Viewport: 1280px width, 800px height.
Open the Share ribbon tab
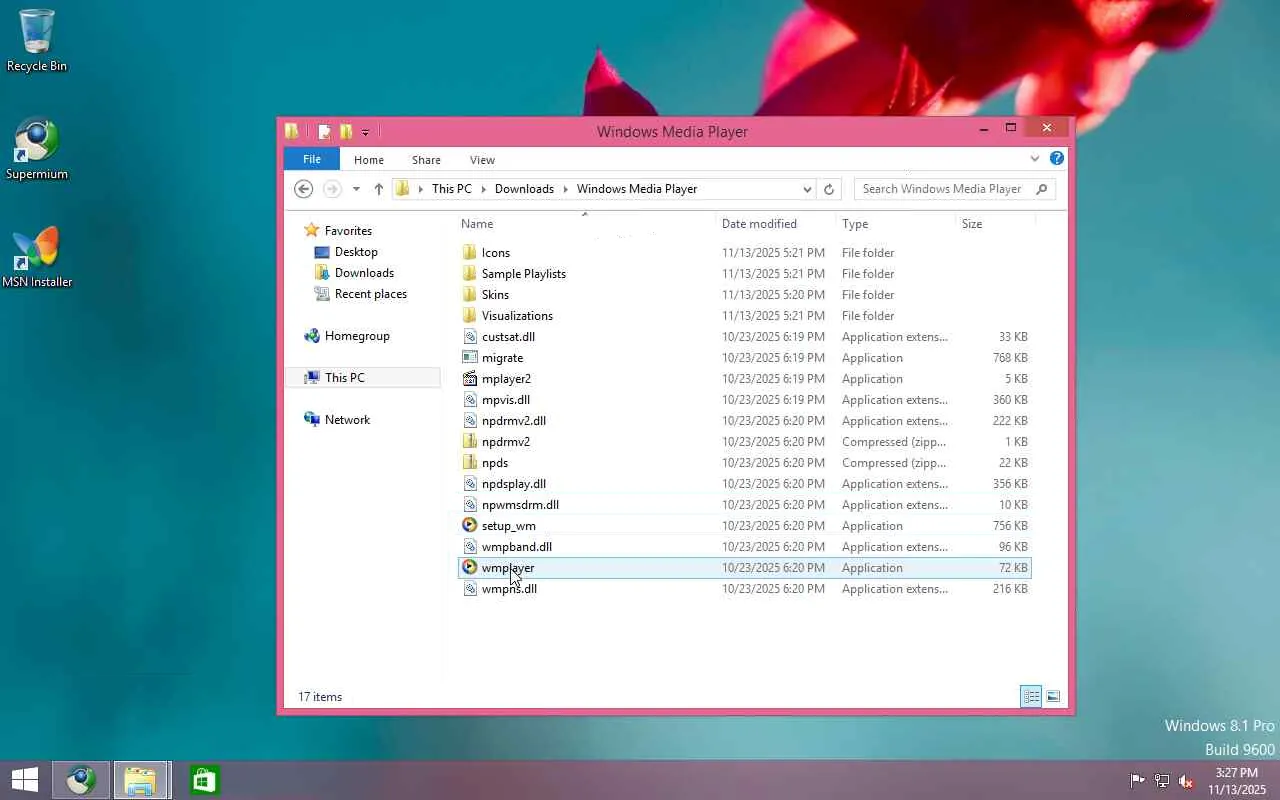[x=426, y=160]
